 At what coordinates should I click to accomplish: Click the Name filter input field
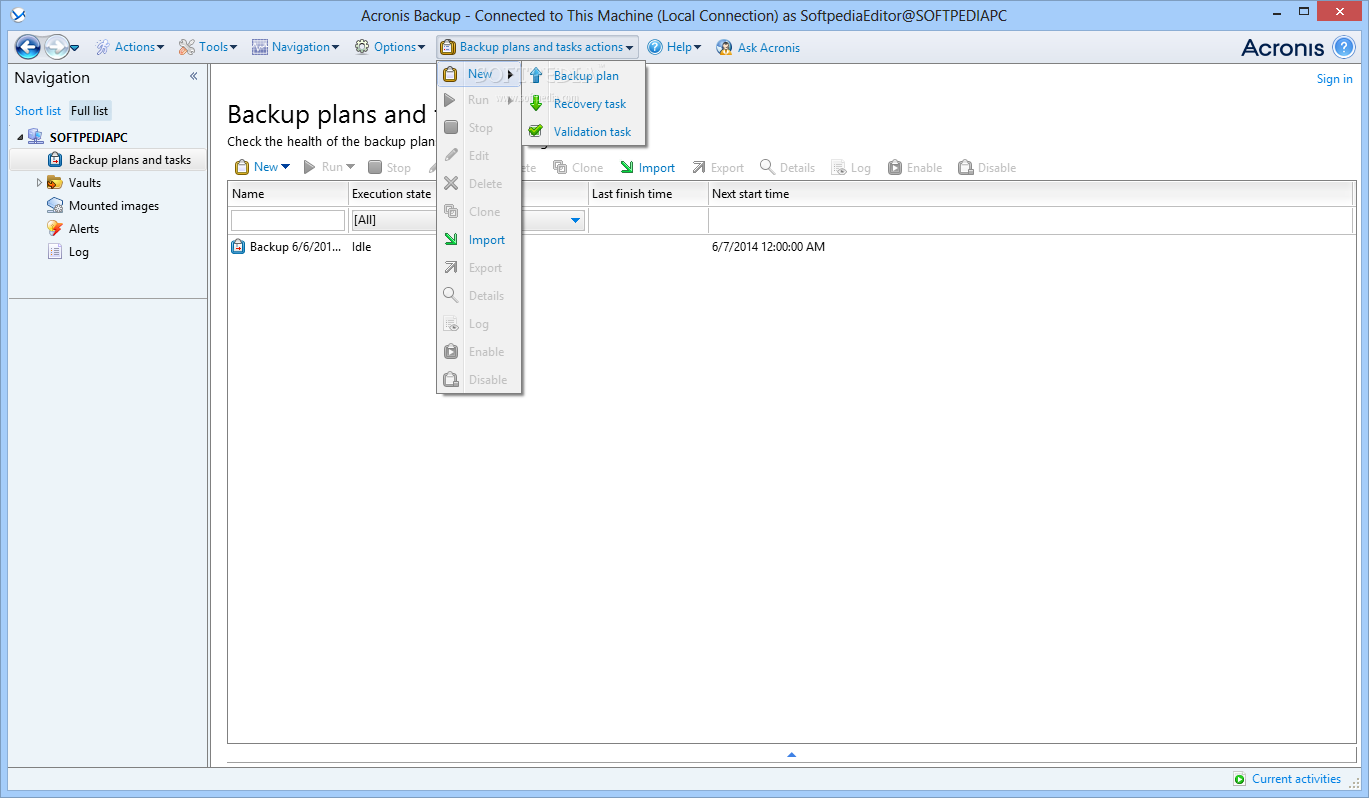tap(288, 220)
